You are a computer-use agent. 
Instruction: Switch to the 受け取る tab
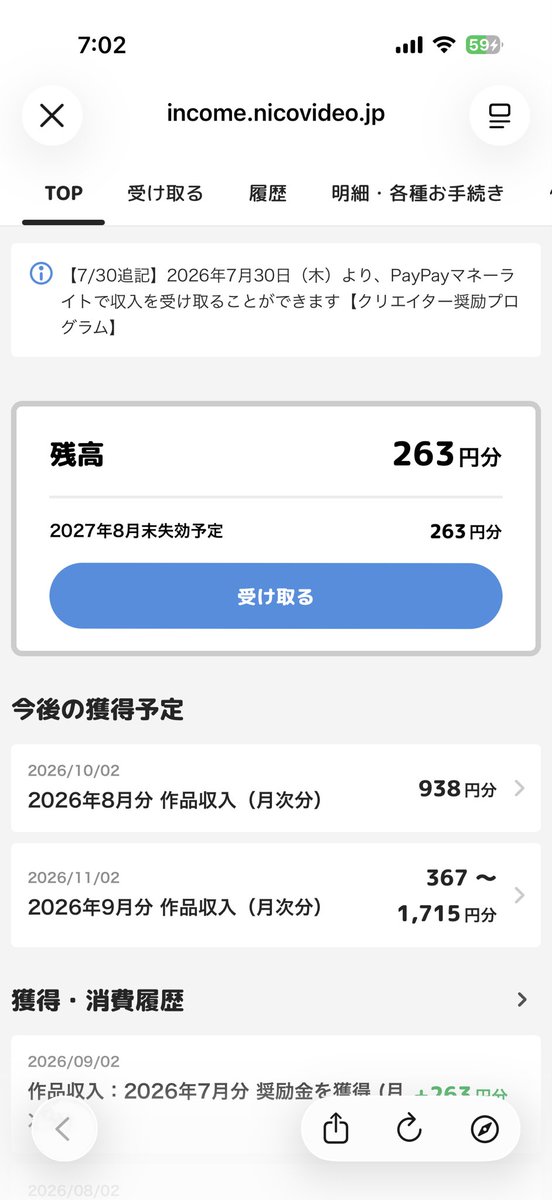[166, 193]
